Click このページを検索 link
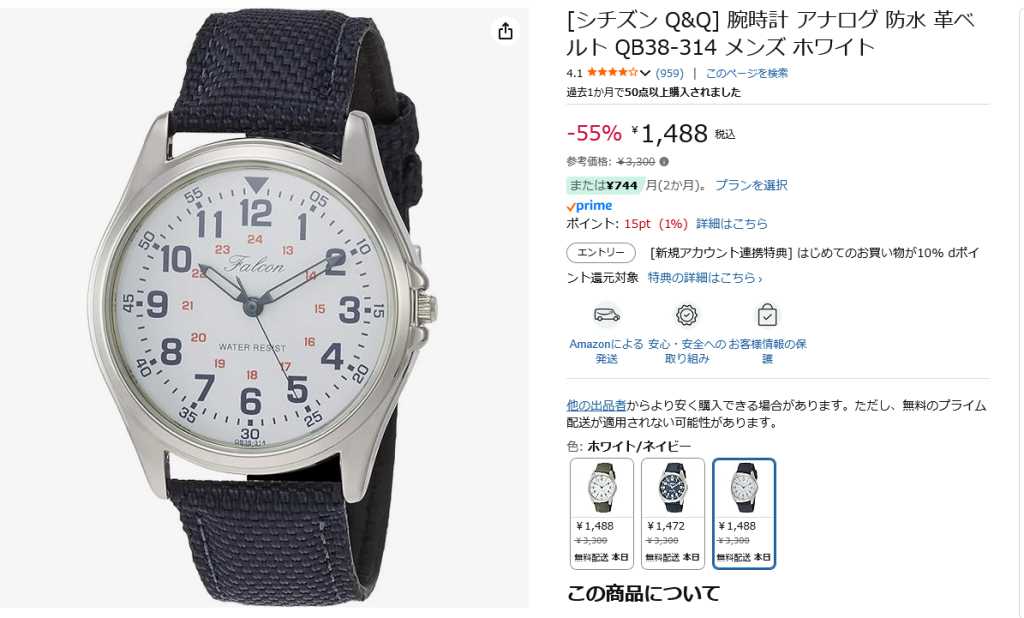The width and height of the screenshot is (1024, 618). (746, 73)
